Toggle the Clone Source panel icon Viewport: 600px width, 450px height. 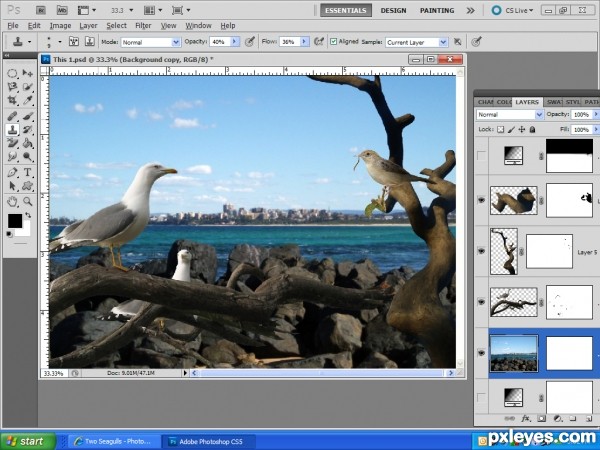pos(90,41)
